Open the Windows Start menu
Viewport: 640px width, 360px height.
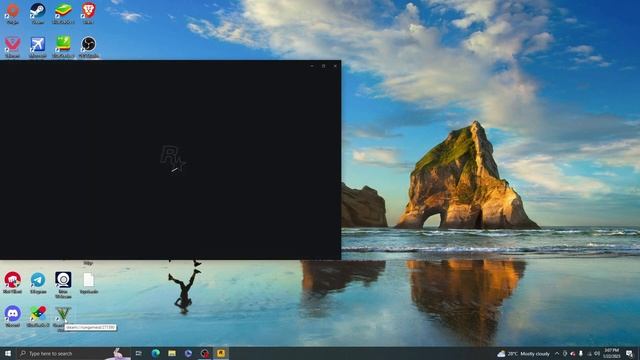pos(7,353)
